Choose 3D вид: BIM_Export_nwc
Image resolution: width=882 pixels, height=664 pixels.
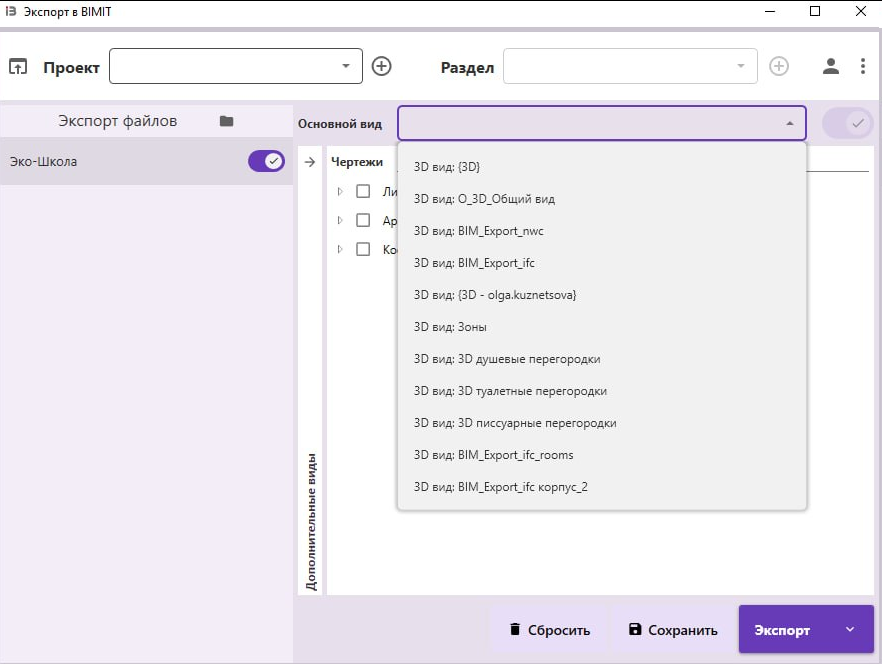pyautogui.click(x=602, y=231)
